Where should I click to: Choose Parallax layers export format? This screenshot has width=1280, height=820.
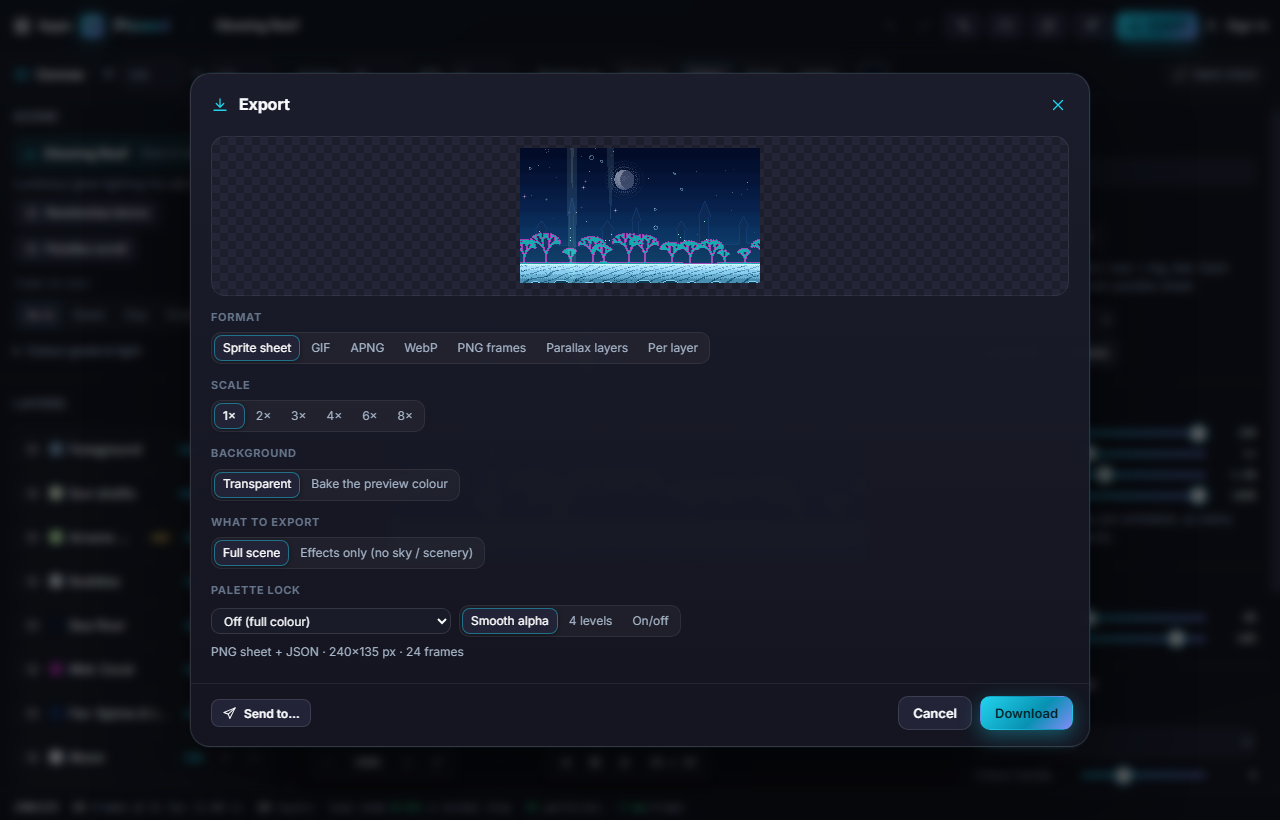[x=587, y=348]
